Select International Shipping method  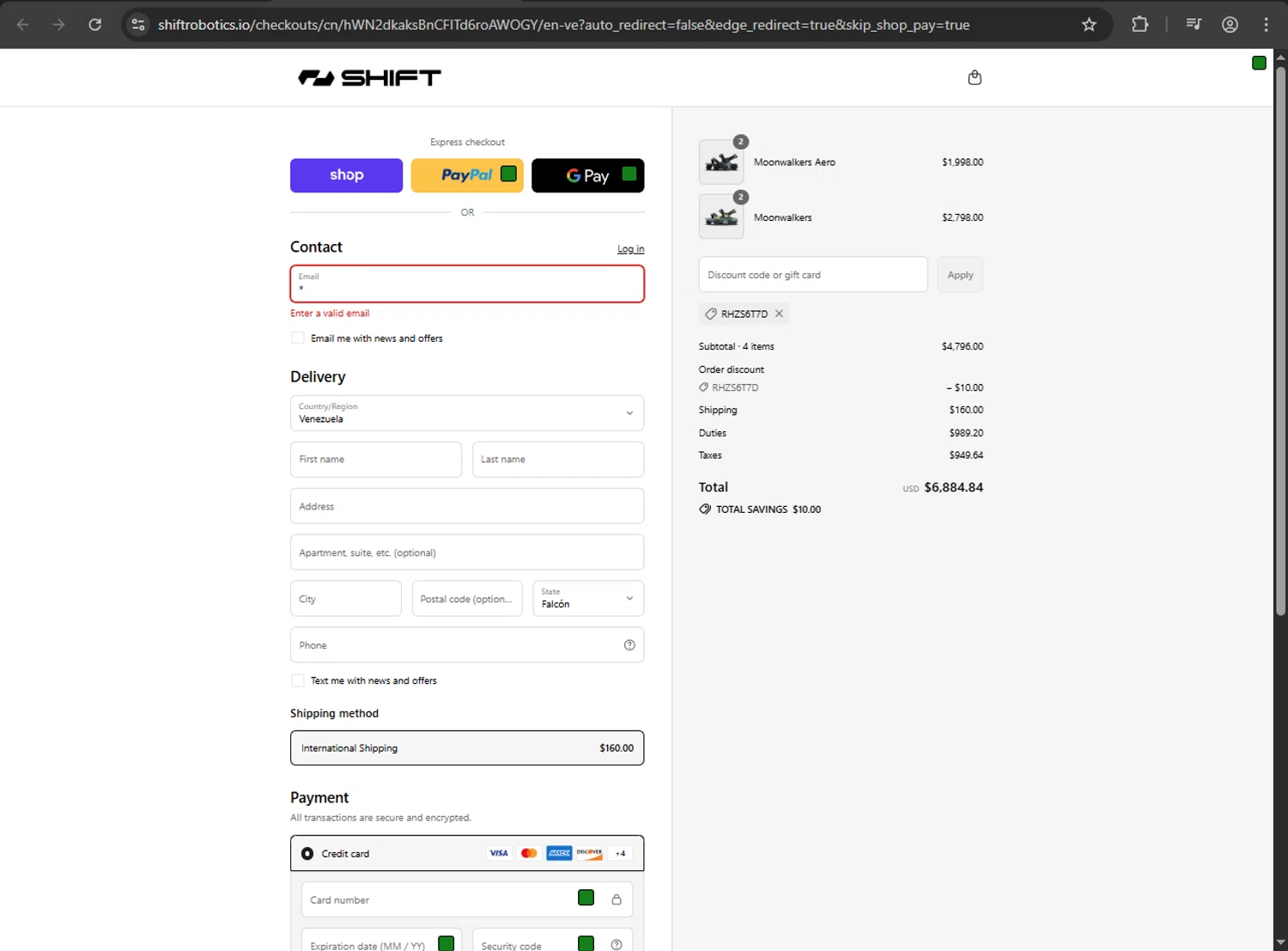pyautogui.click(x=467, y=748)
